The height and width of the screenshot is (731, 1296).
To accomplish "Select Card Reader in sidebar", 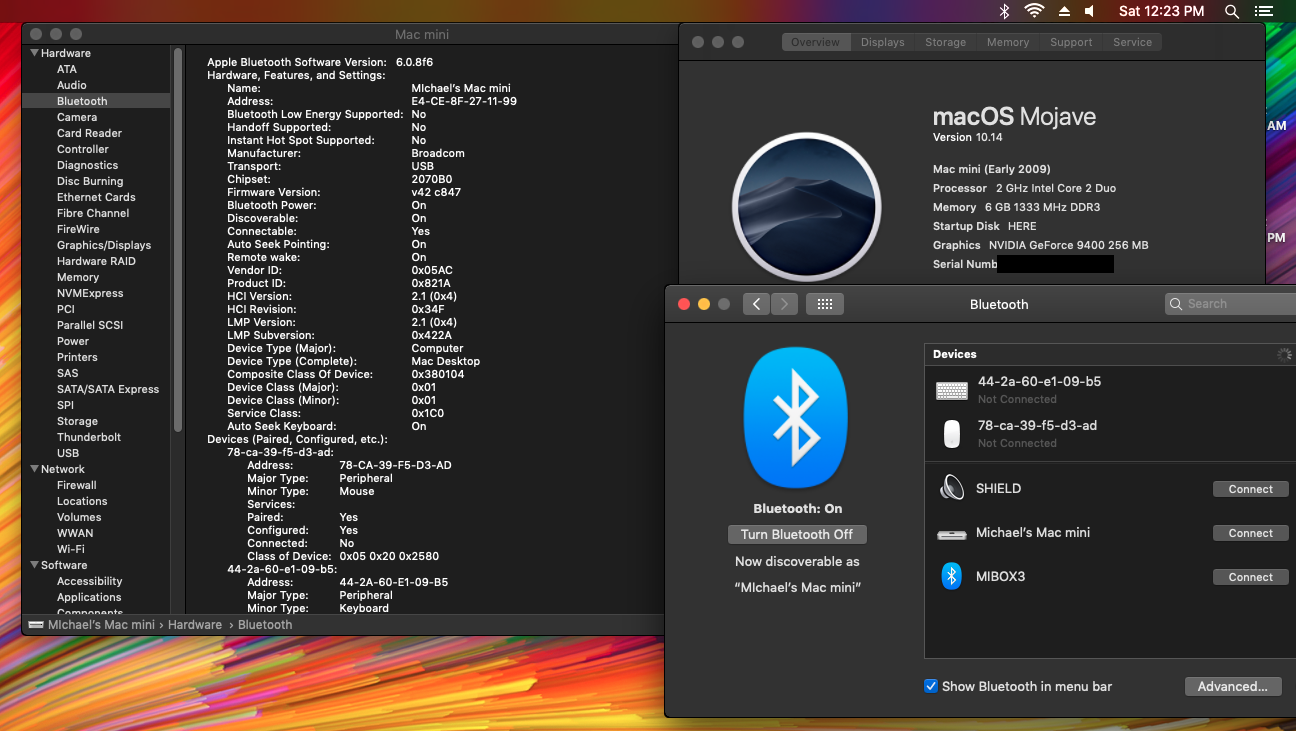I will (x=89, y=133).
